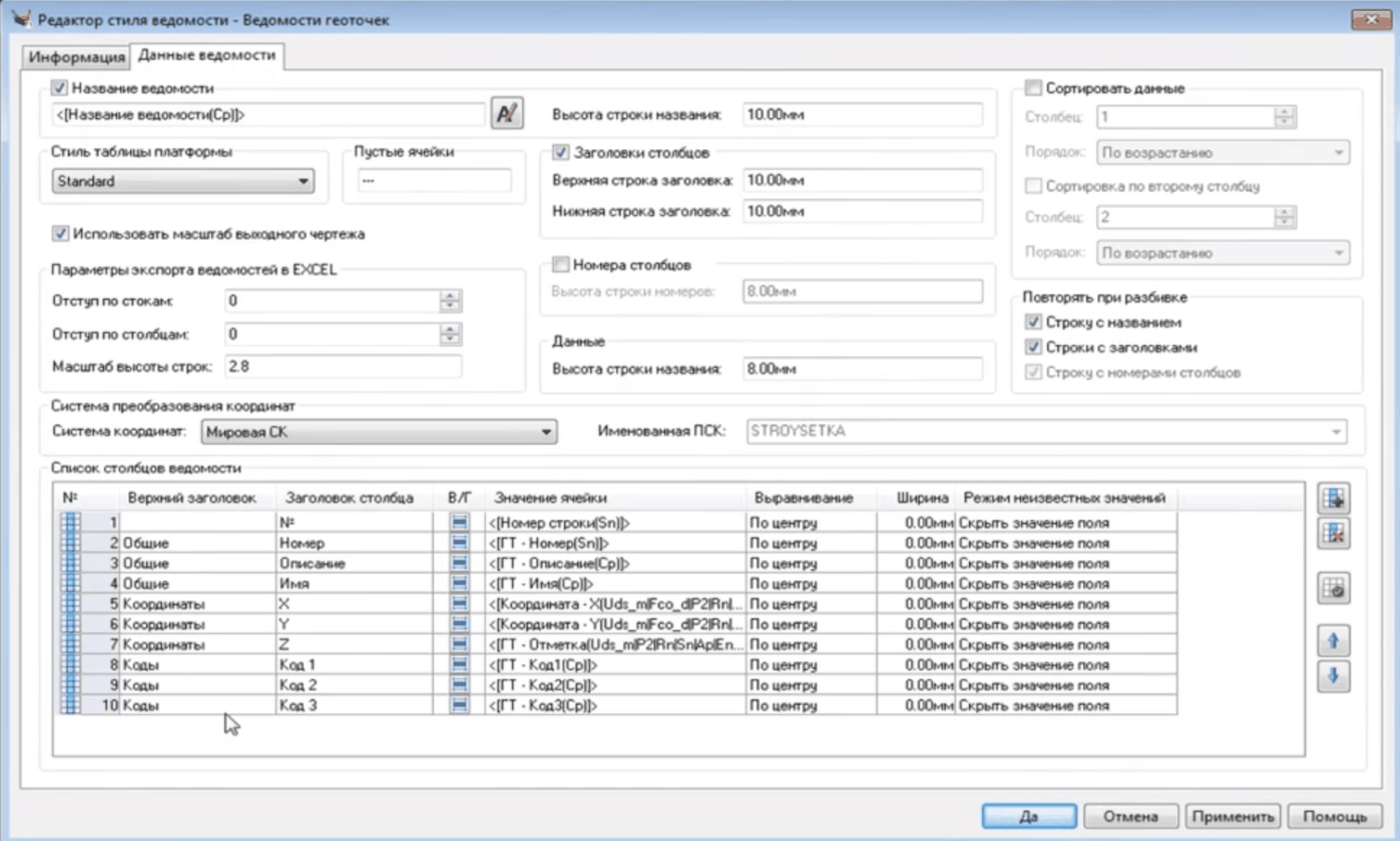Click Верхняя строка заголовка height field
The image size is (1400, 841).
coord(862,180)
